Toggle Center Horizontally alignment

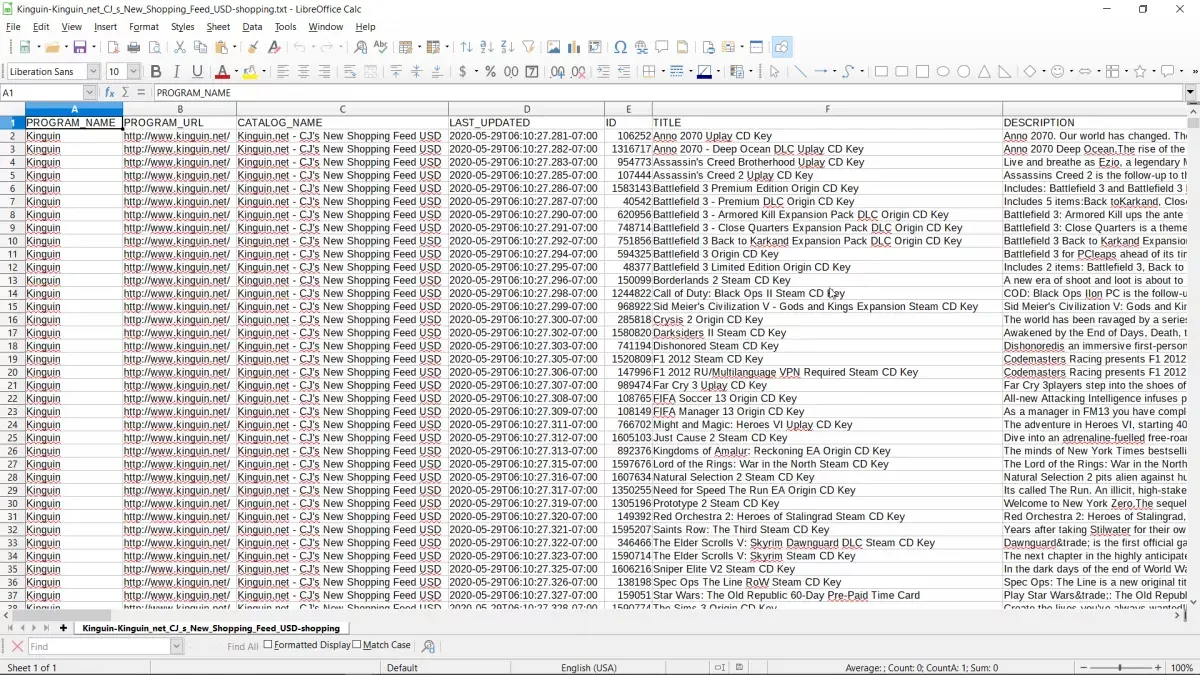(303, 72)
